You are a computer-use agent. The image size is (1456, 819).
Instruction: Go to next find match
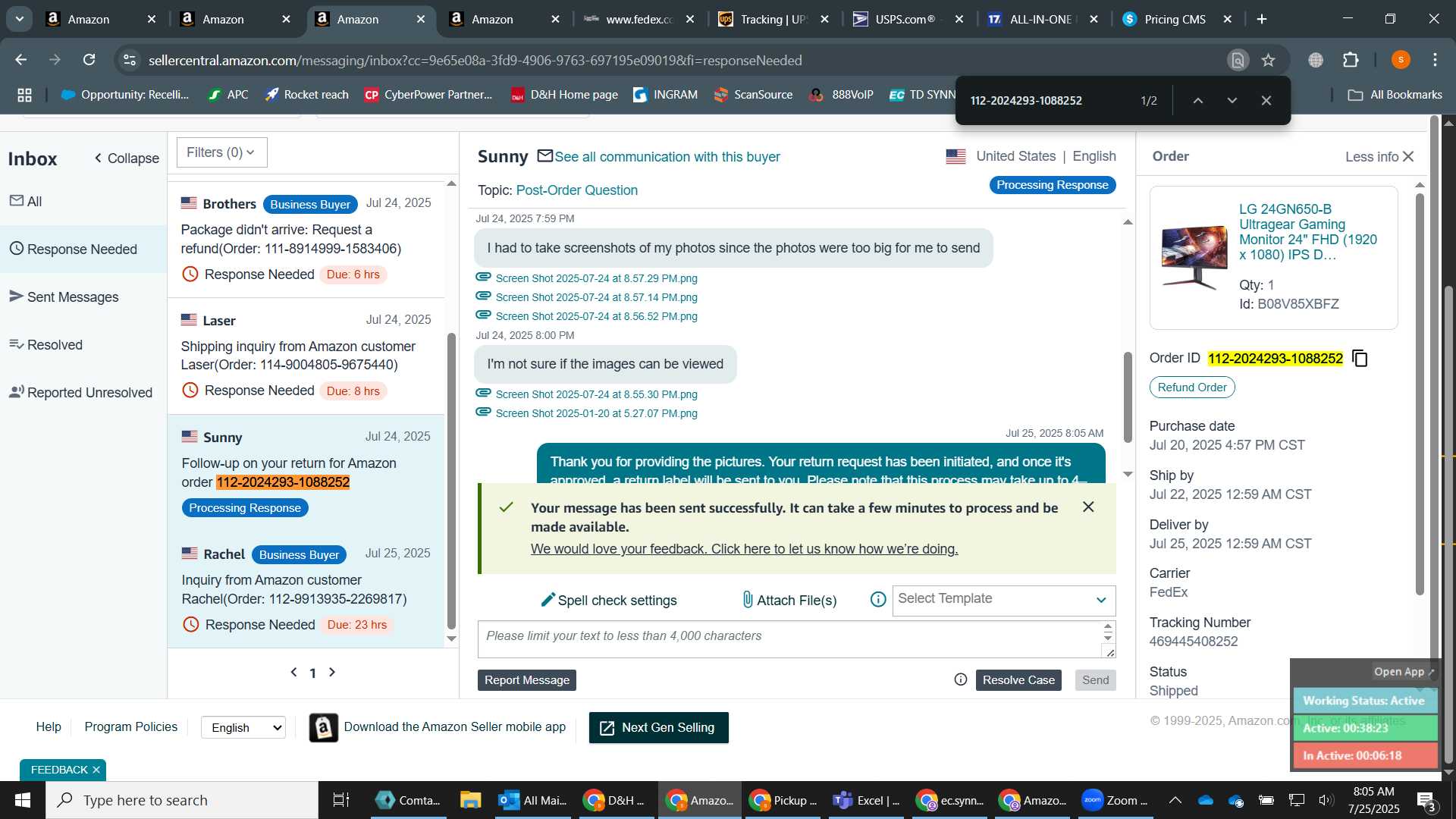[x=1232, y=100]
